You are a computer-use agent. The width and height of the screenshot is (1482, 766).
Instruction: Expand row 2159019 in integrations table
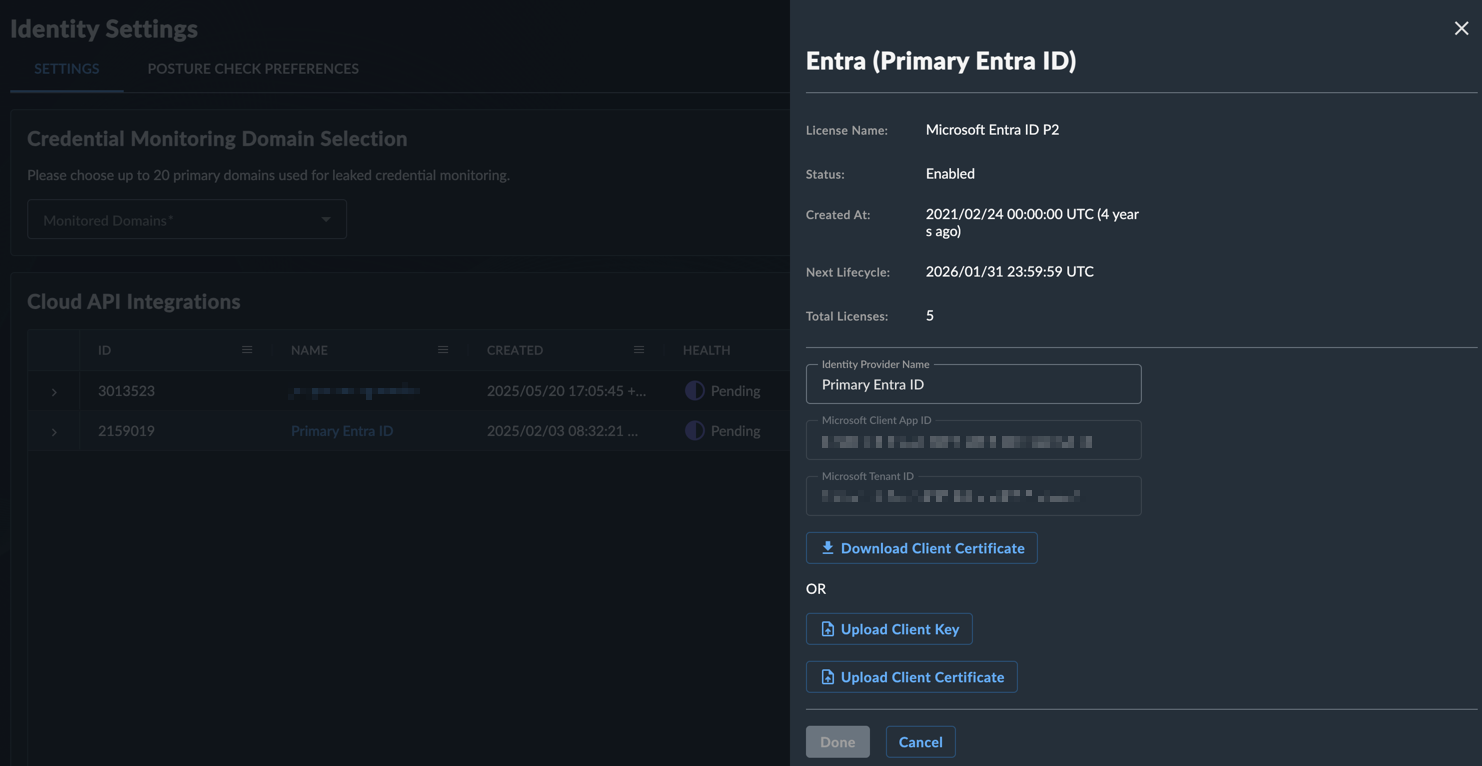click(54, 432)
